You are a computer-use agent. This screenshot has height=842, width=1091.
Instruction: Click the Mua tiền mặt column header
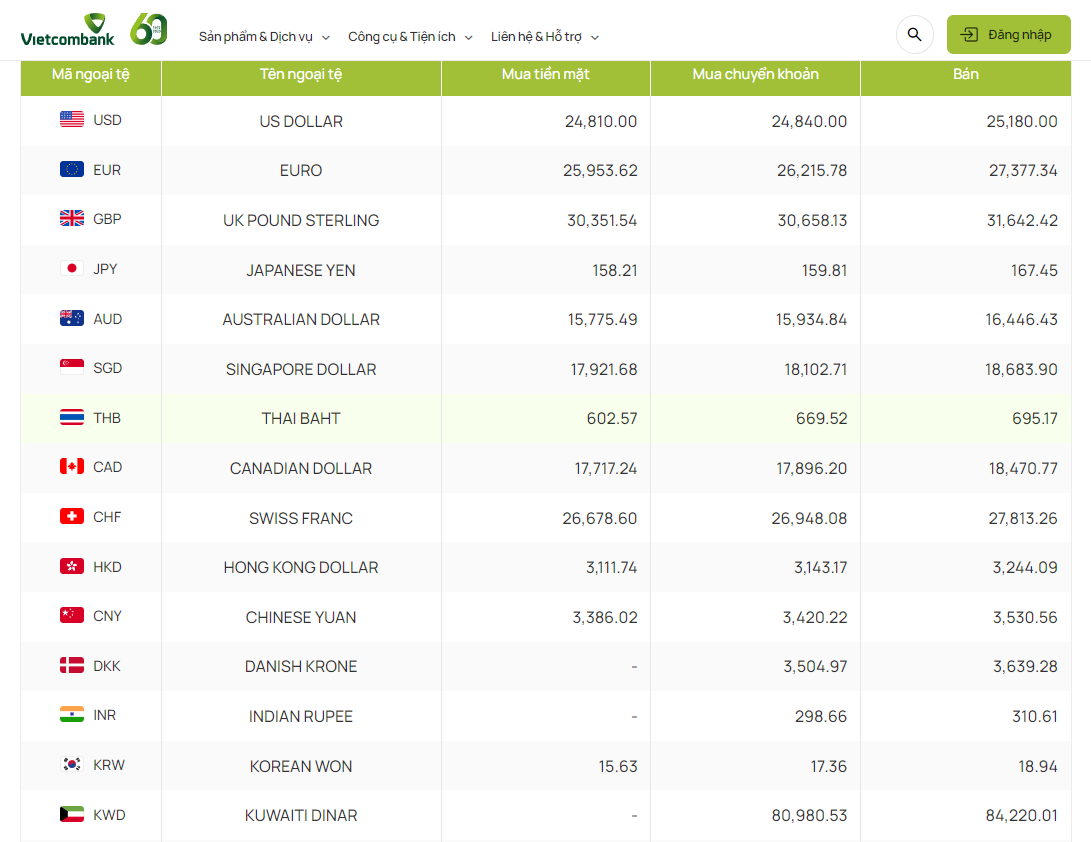pyautogui.click(x=546, y=75)
